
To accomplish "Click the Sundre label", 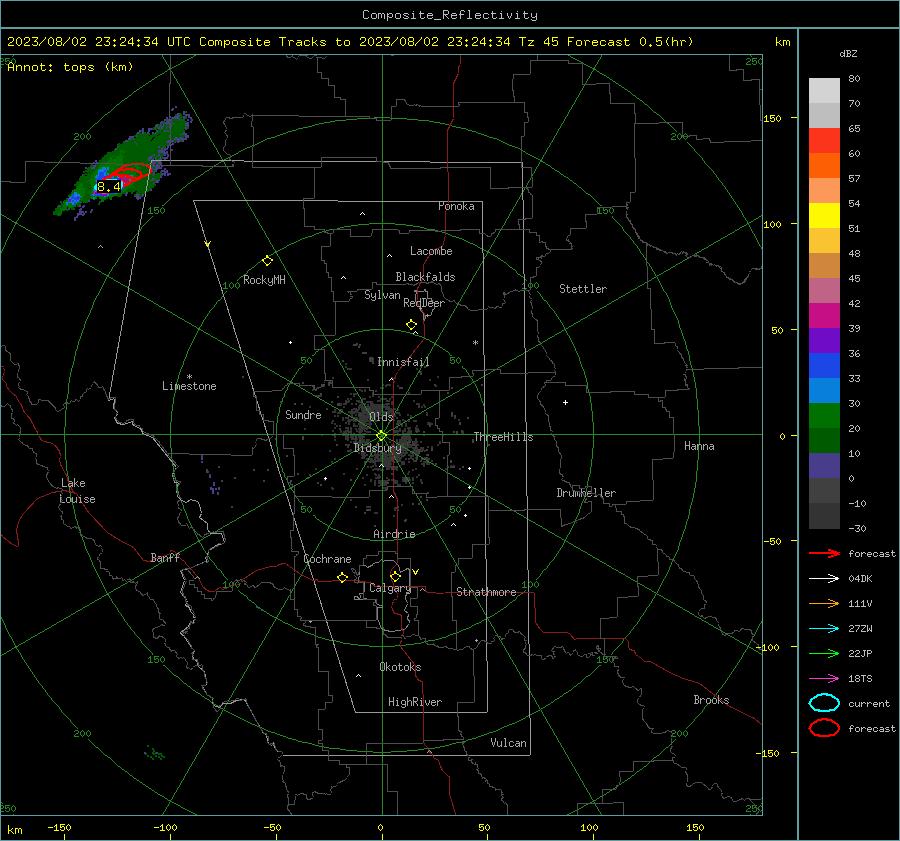I will click(x=303, y=414).
